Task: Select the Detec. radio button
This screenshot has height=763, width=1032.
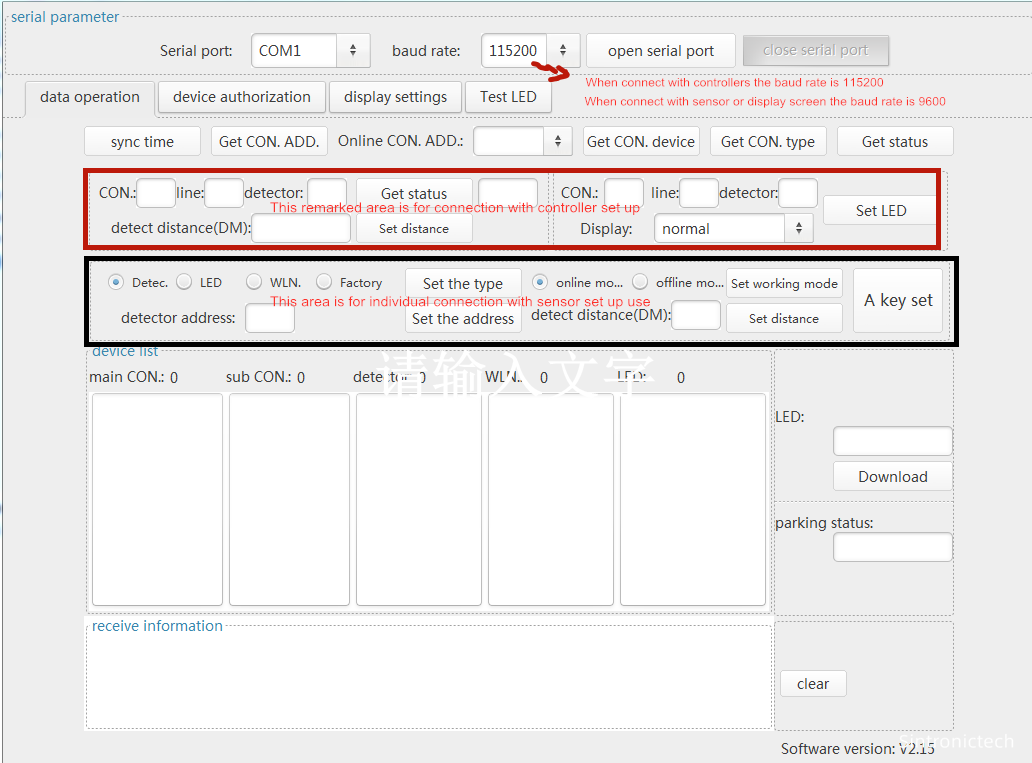Action: click(116, 283)
